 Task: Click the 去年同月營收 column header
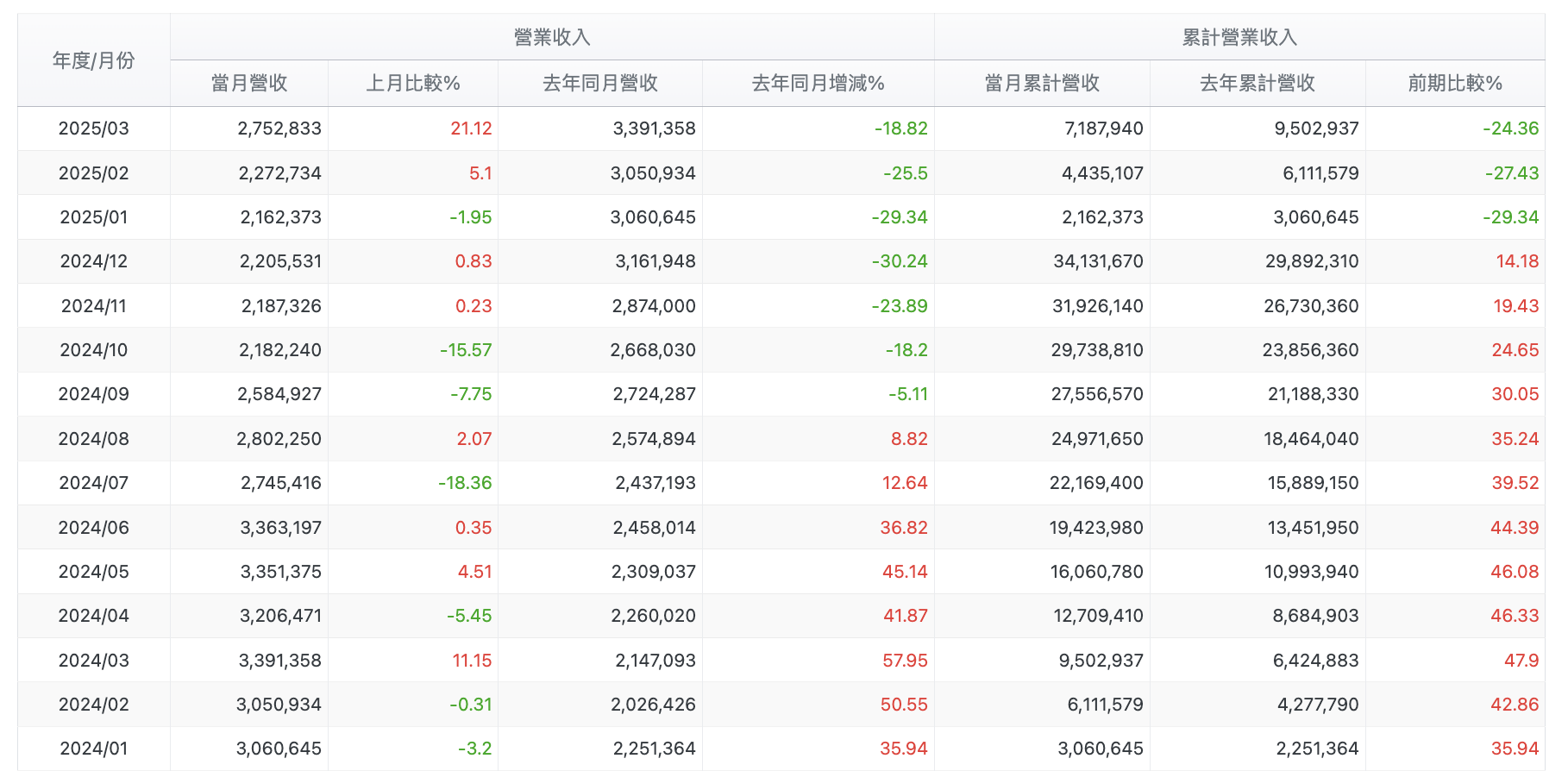[x=600, y=83]
